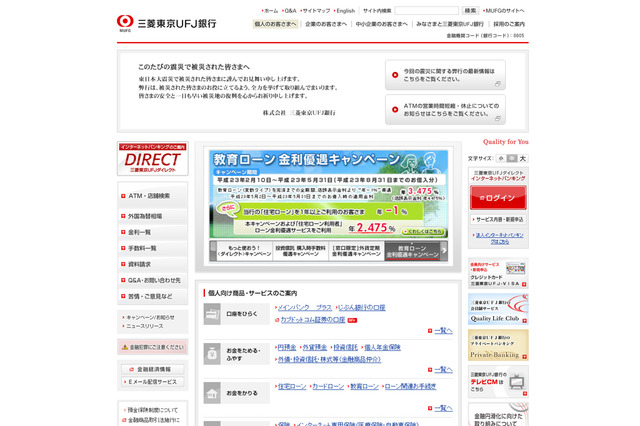The image size is (640, 426).
Task: Click the carousel previous arrow handle
Action: (213, 251)
